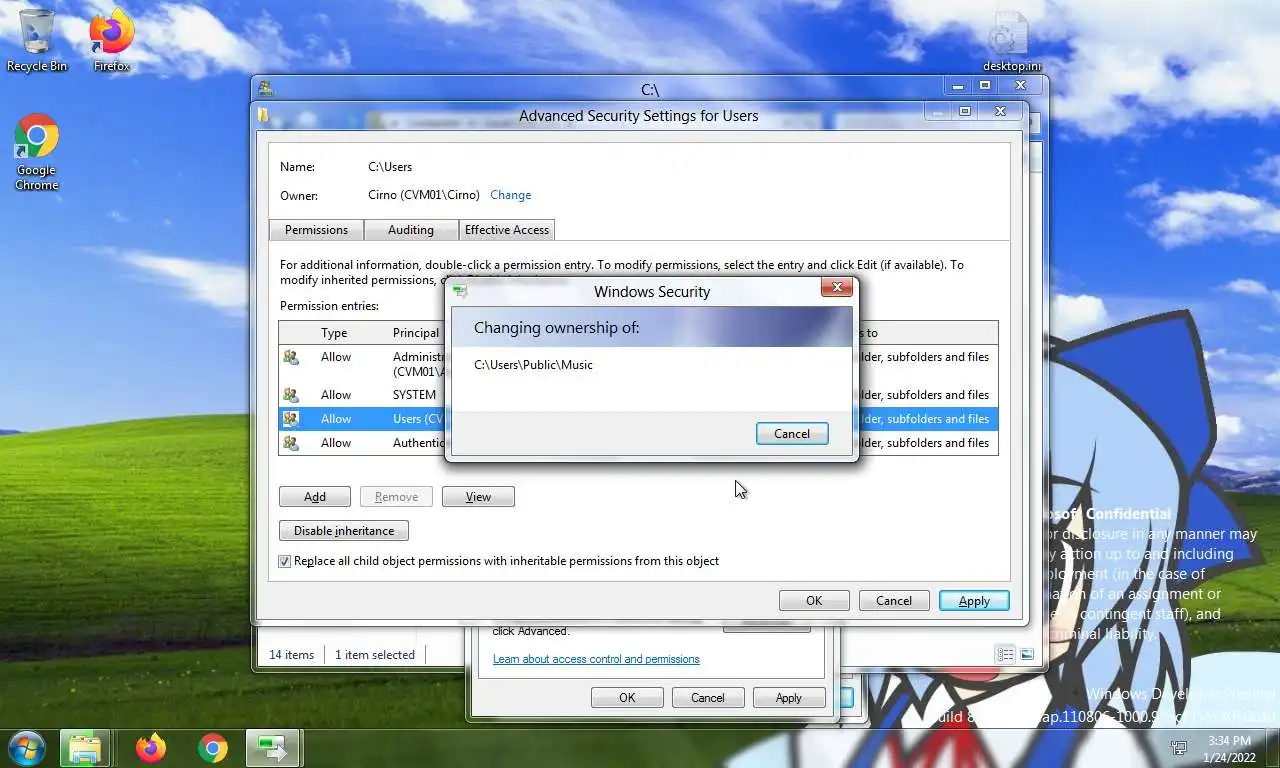Click the View permission entry button
Image resolution: width=1280 pixels, height=768 pixels.
478,497
